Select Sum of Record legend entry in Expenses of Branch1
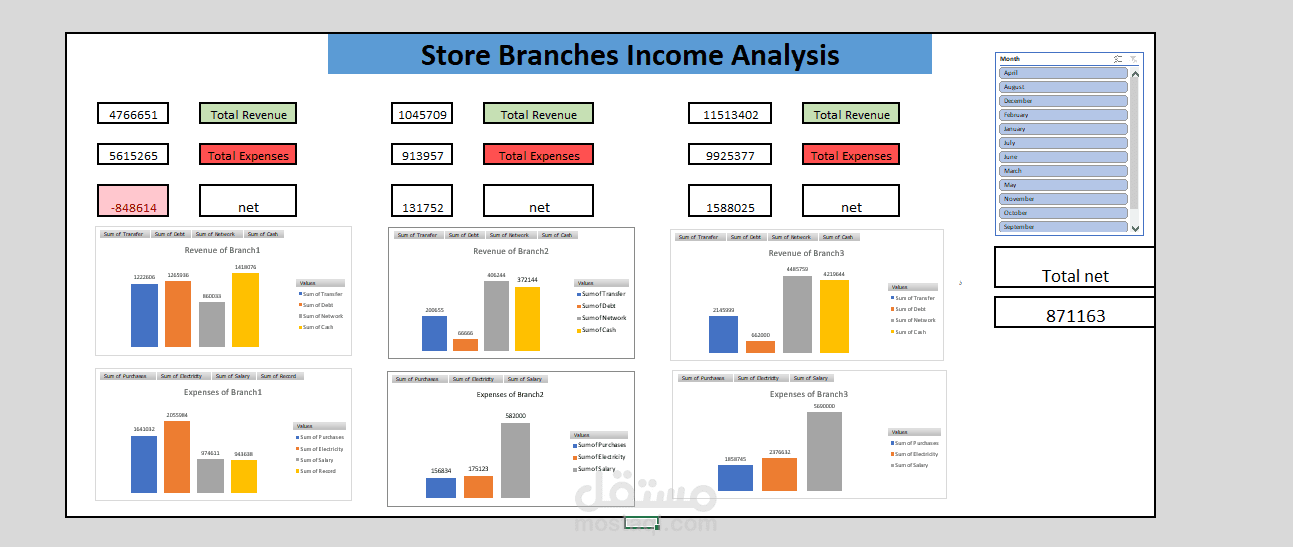Screen dimensions: 1293x547 [x=318, y=471]
